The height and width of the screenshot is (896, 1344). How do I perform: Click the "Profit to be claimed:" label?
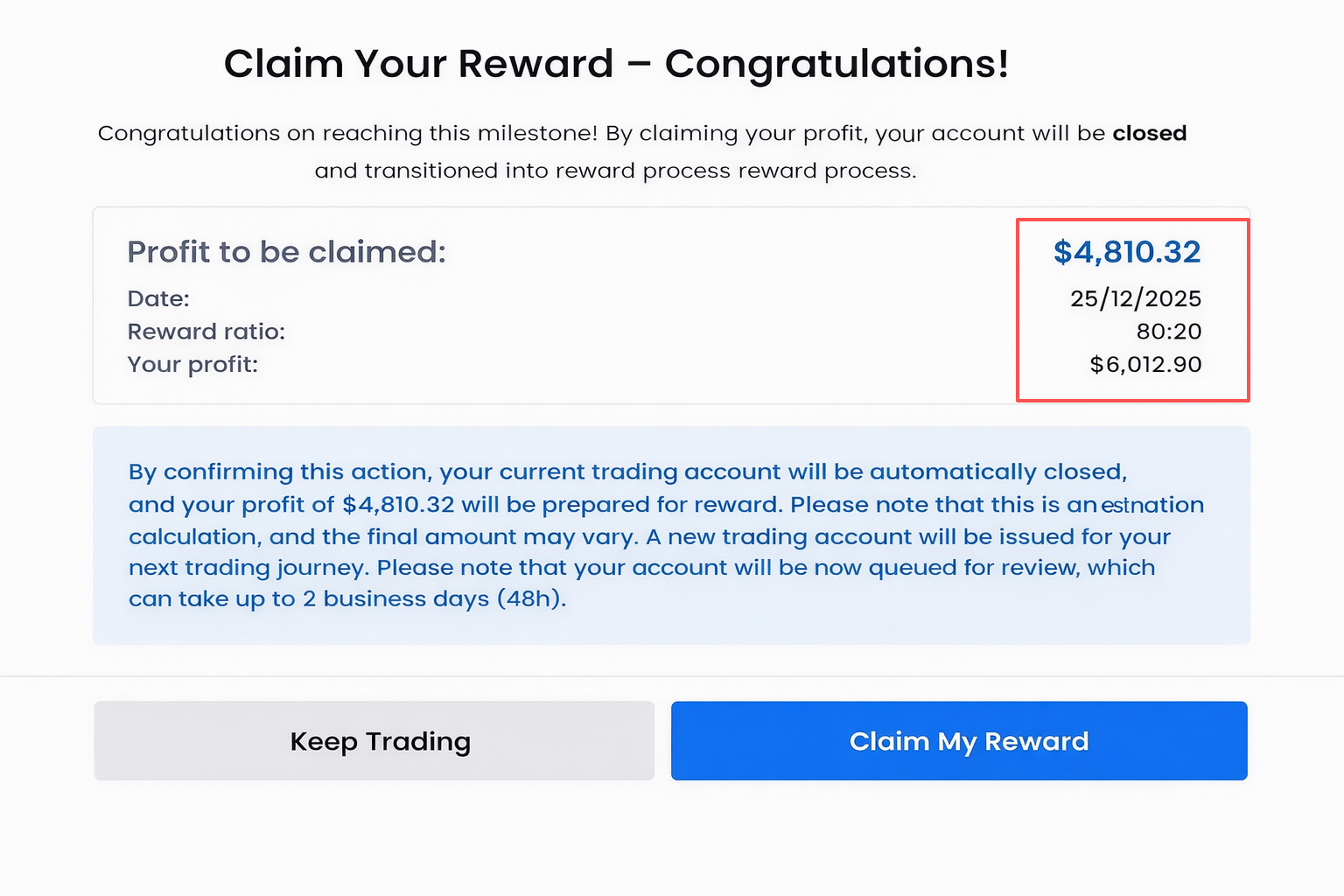286,252
